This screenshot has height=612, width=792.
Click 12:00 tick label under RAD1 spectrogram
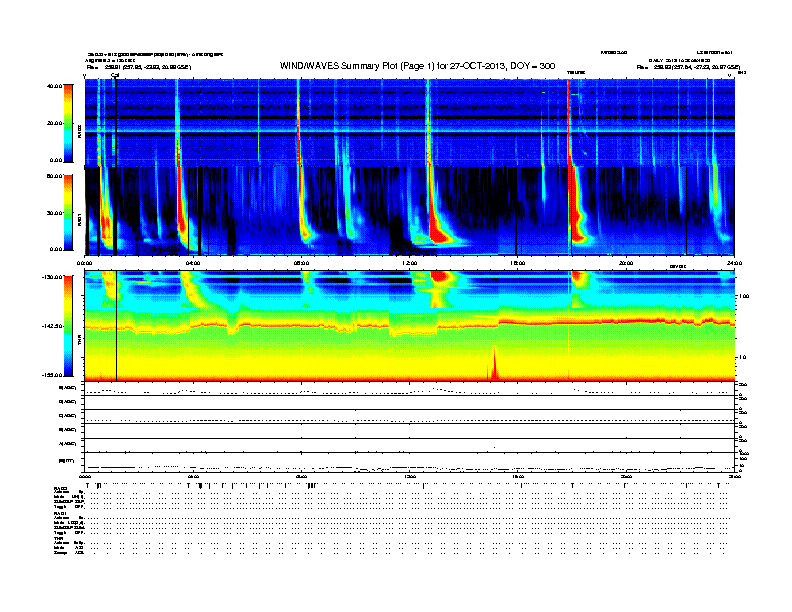point(410,263)
